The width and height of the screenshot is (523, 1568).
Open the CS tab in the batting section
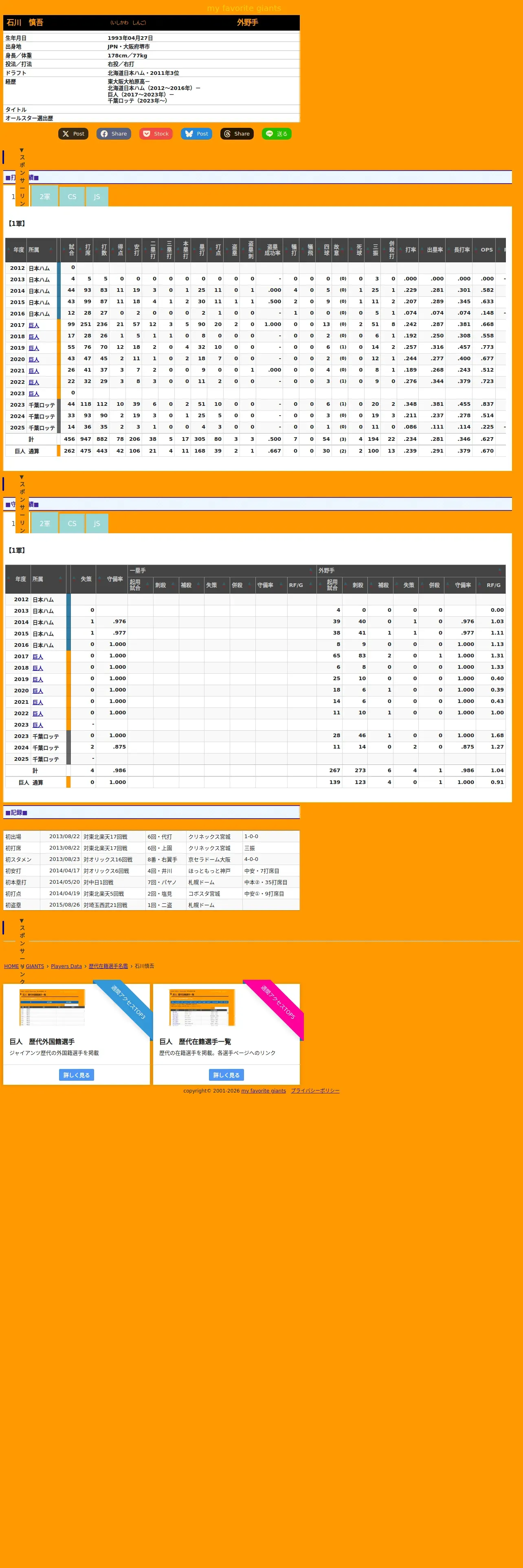[72, 197]
